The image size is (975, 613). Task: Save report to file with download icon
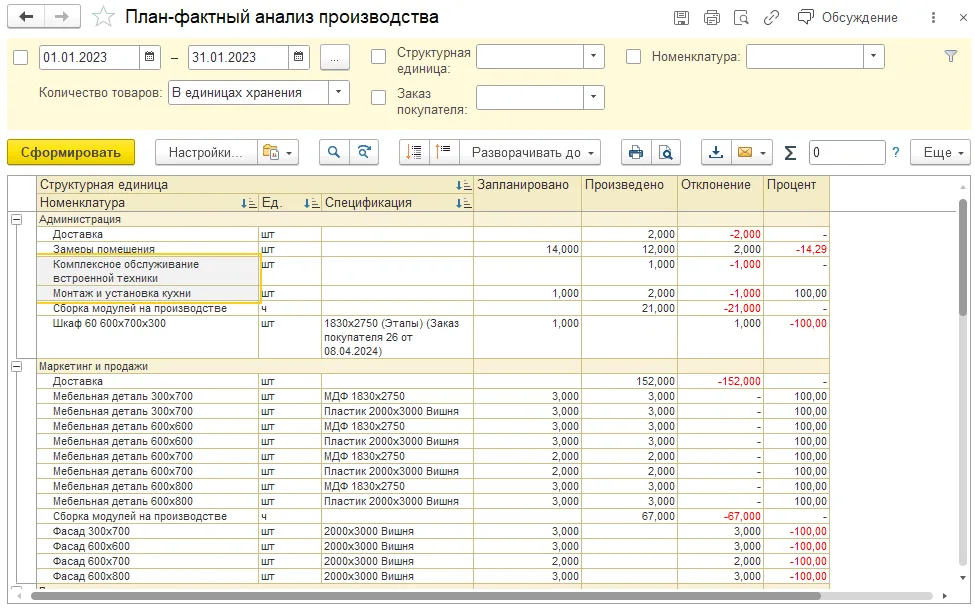pos(716,152)
